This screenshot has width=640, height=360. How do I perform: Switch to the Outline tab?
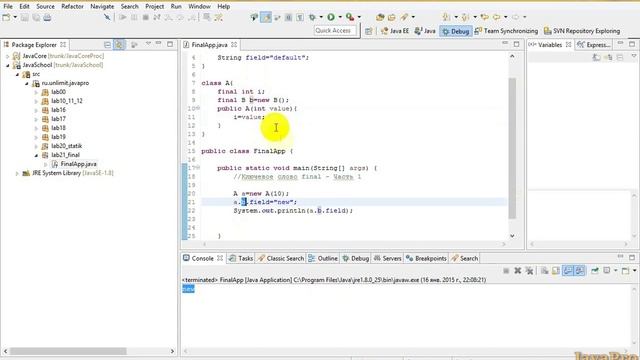point(323,258)
